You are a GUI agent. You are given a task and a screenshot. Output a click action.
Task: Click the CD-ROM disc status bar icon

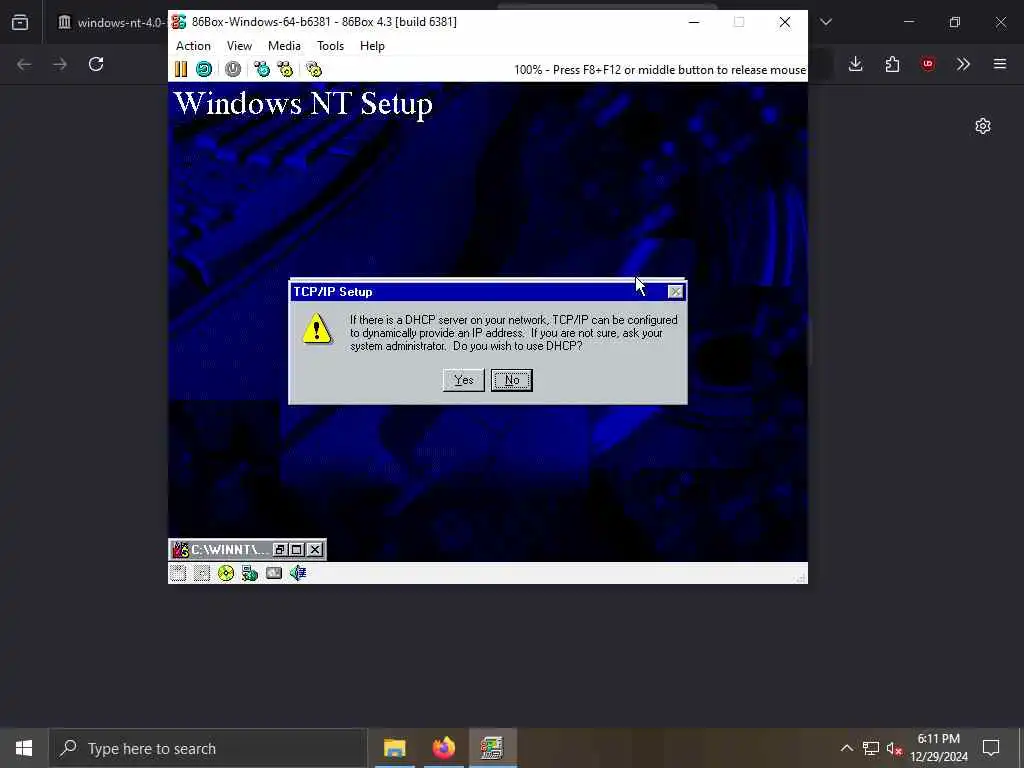coord(226,573)
